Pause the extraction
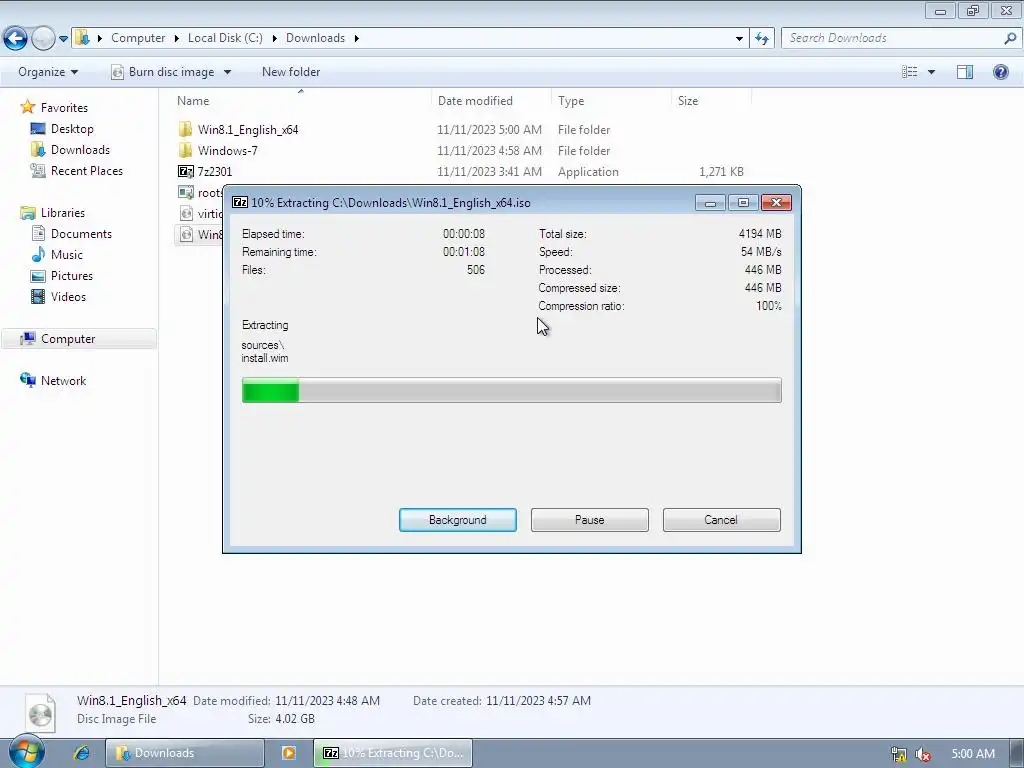Screen dimensions: 1024x768 tap(590, 520)
